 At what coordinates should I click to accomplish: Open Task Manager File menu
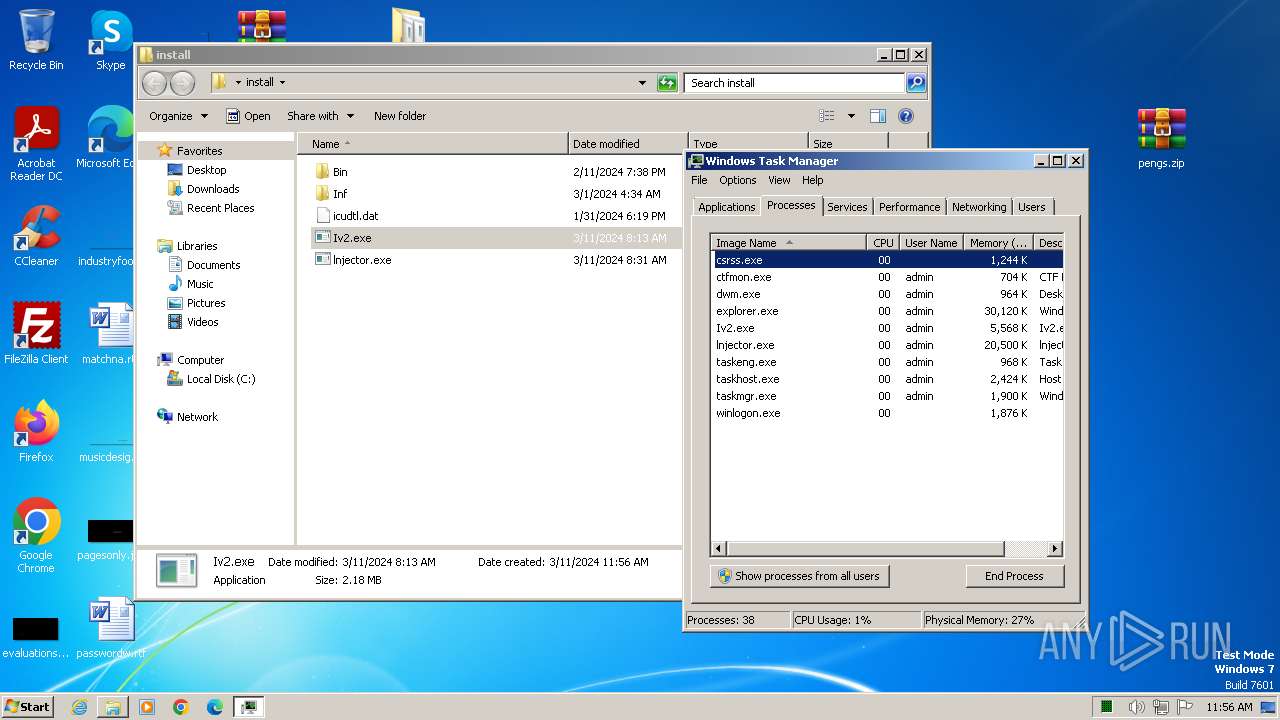(x=699, y=180)
